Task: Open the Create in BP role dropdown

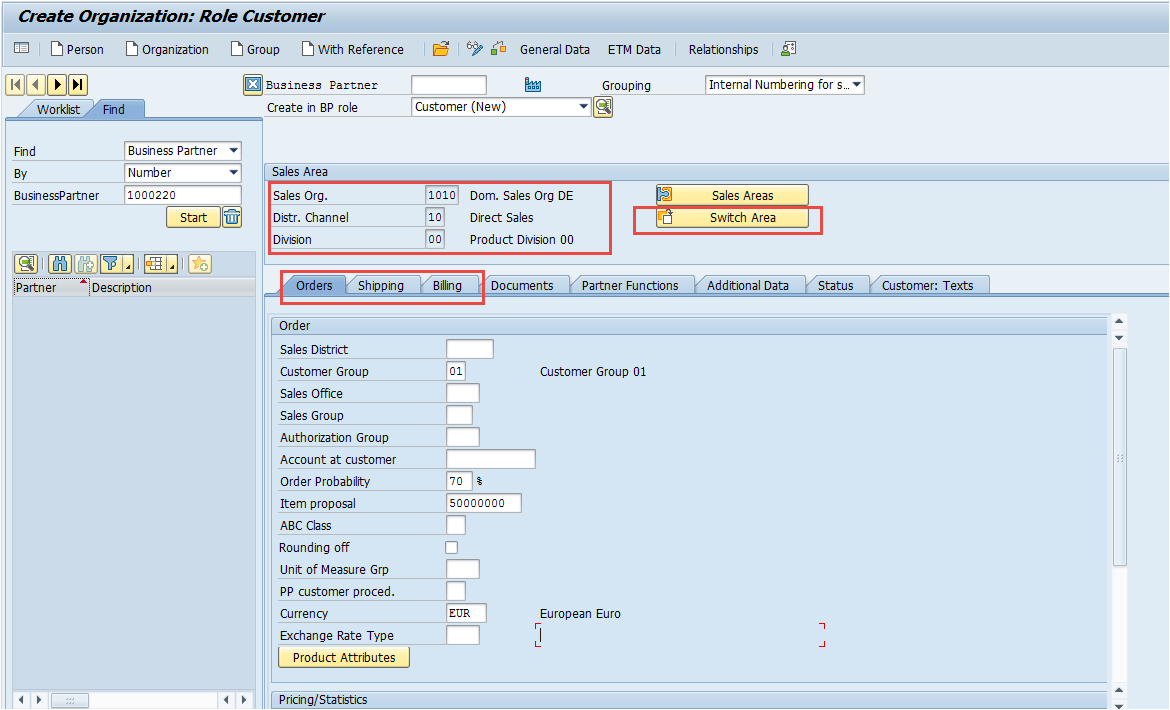Action: [x=584, y=107]
